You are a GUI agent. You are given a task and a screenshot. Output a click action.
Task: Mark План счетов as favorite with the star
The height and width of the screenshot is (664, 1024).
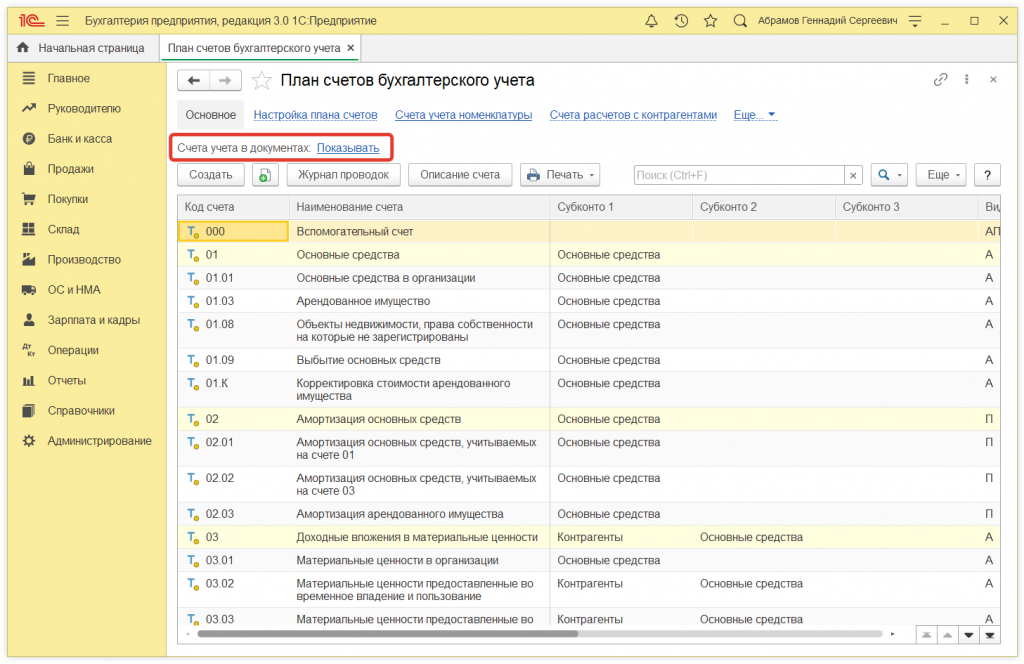click(261, 80)
